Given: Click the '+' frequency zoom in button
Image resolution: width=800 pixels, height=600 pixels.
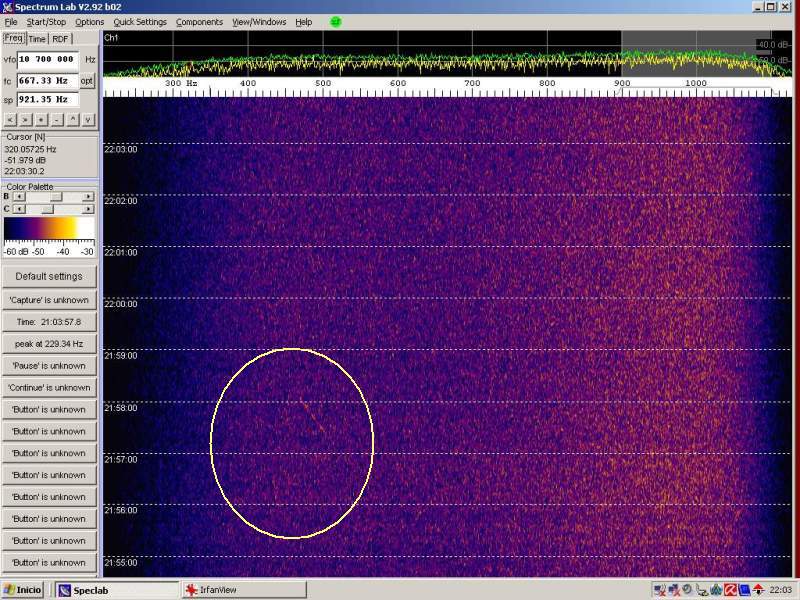Looking at the screenshot, I should 40,119.
